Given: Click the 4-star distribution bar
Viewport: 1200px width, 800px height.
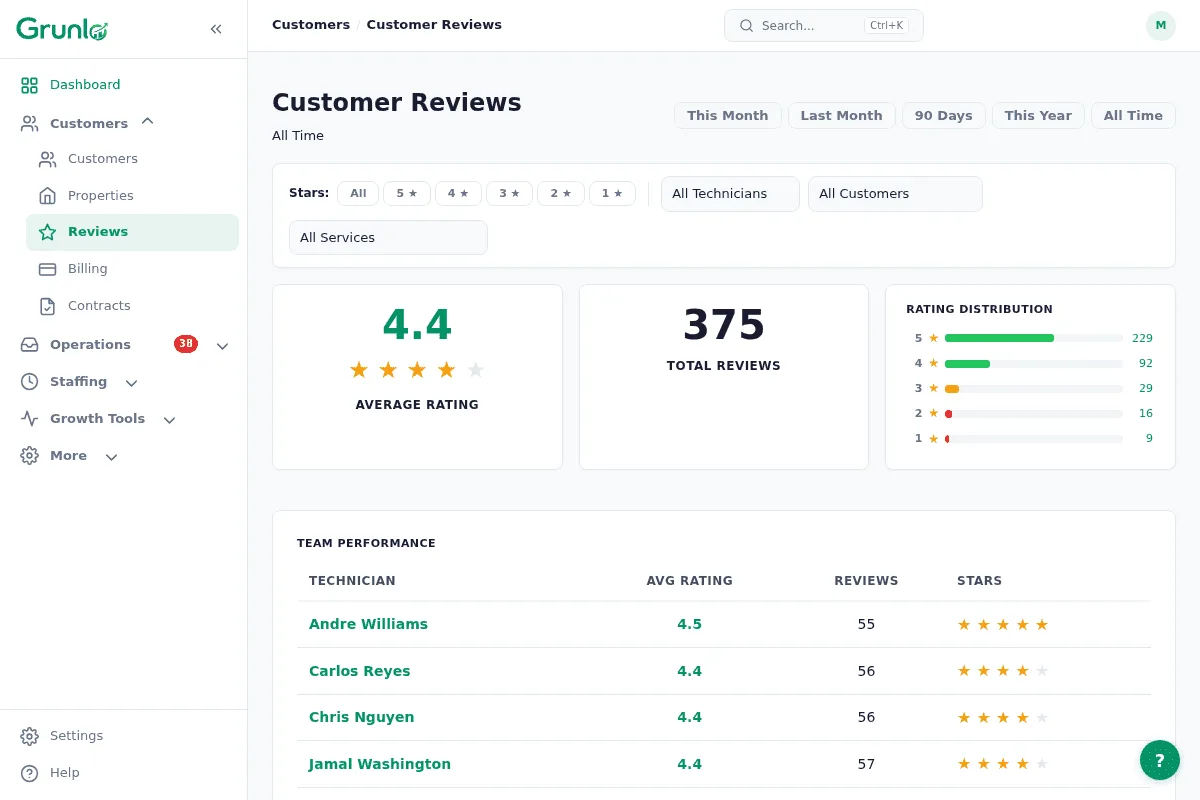Looking at the screenshot, I should pyautogui.click(x=1034, y=364).
